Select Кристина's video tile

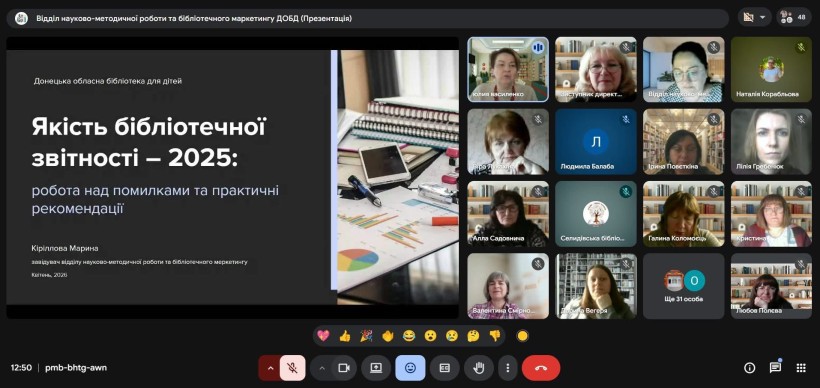pos(771,214)
